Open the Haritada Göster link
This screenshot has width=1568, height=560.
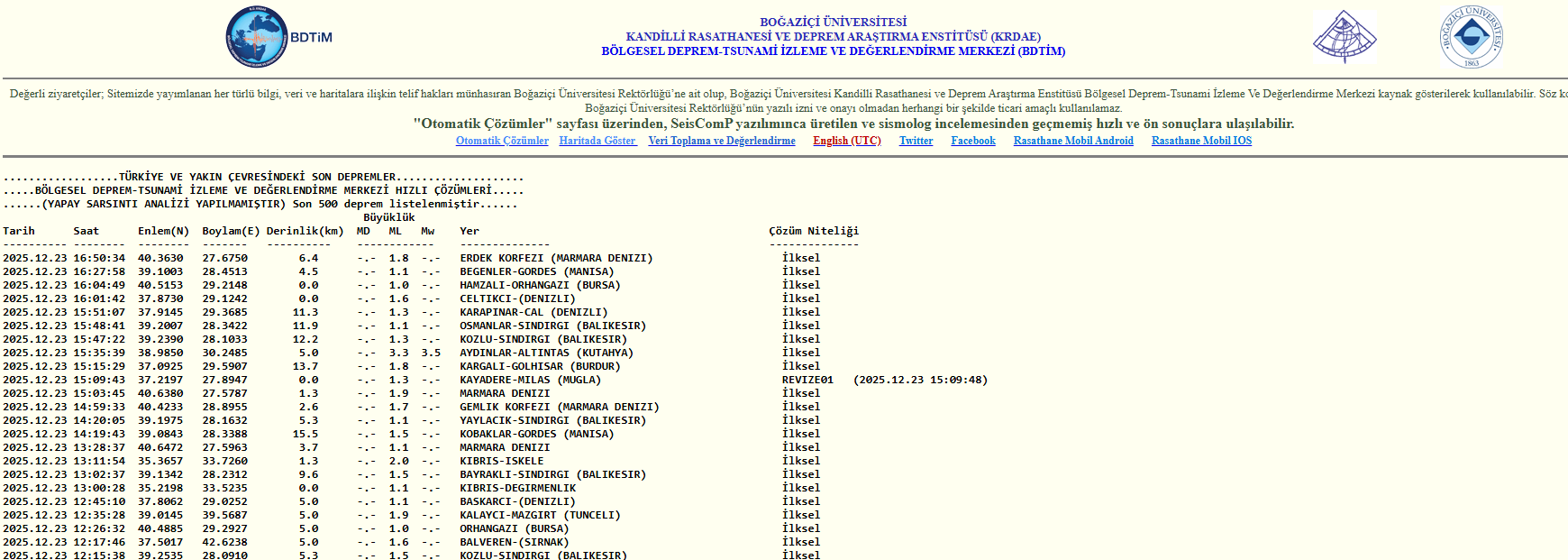597,141
